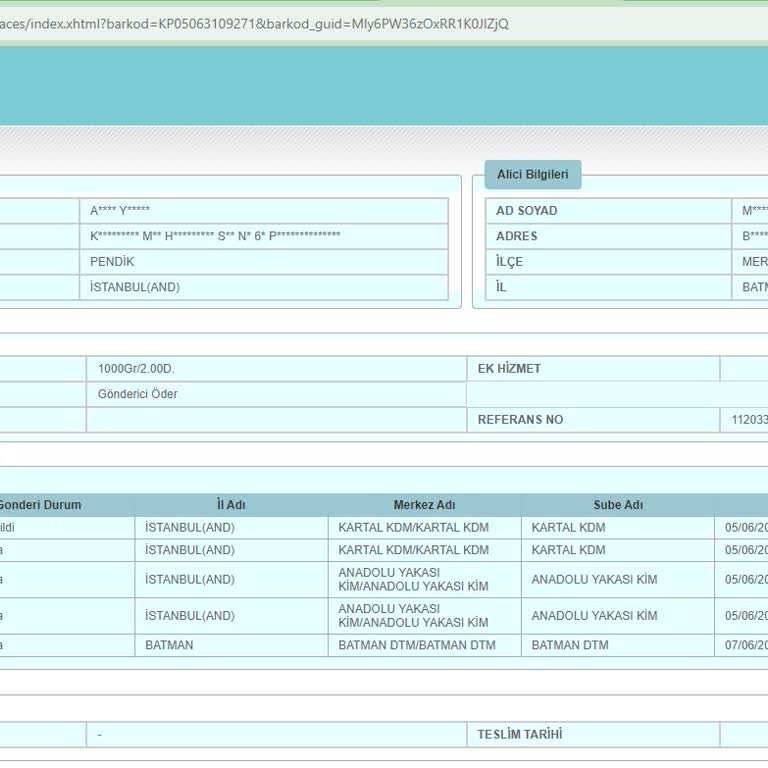768x768 pixels.
Task: Click the REFERANS NO label
Action: pos(520,420)
